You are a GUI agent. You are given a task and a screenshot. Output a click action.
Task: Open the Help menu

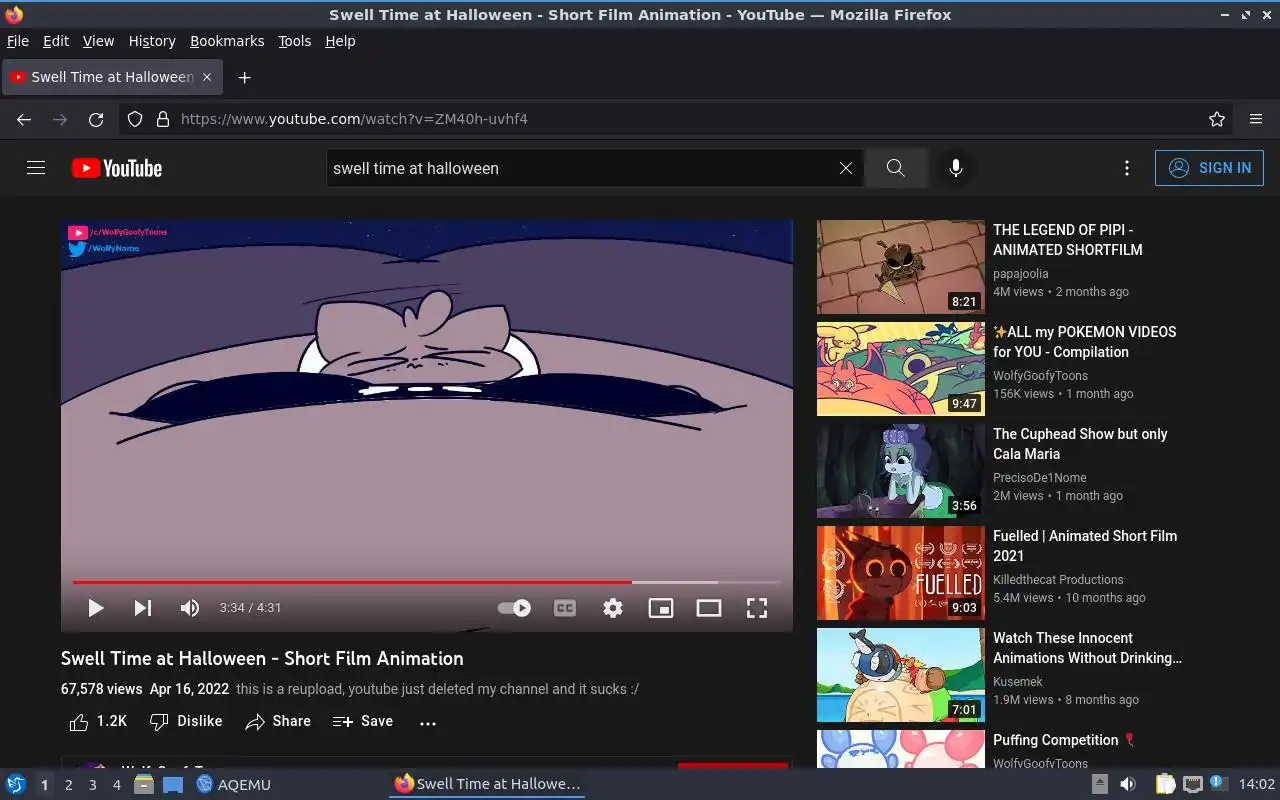click(340, 41)
